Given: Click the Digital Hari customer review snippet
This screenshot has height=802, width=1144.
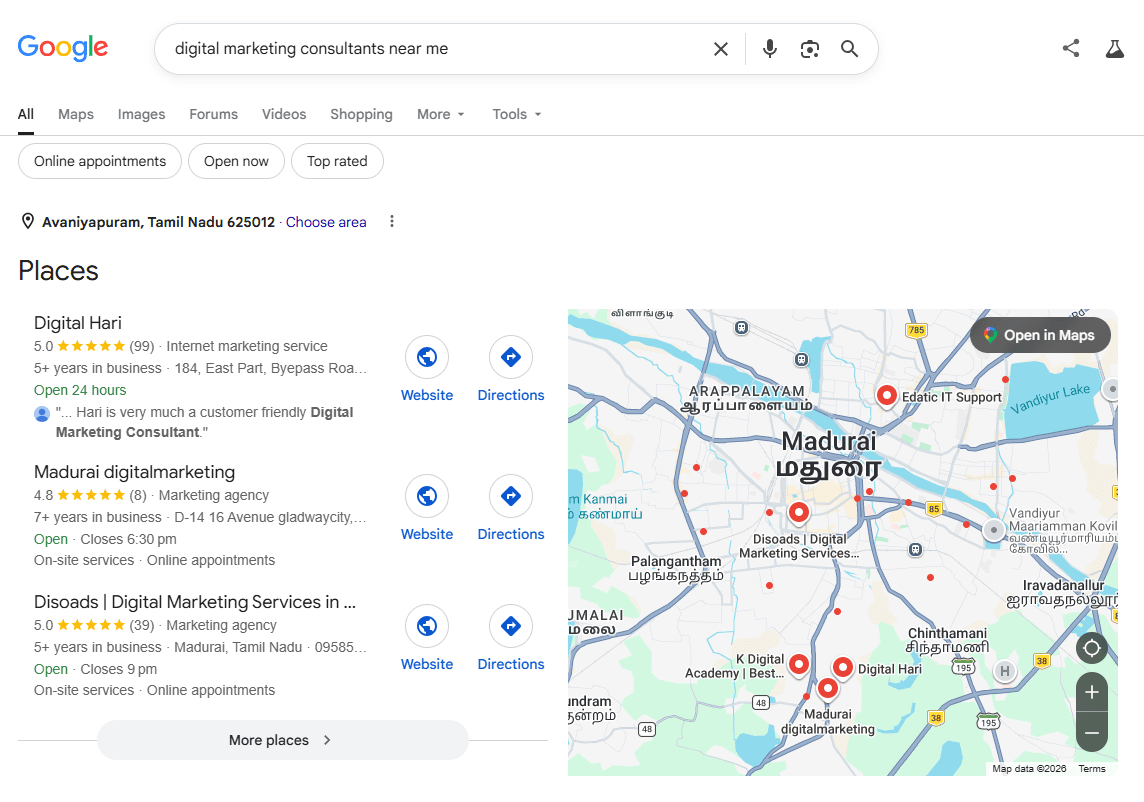Looking at the screenshot, I should [x=204, y=422].
